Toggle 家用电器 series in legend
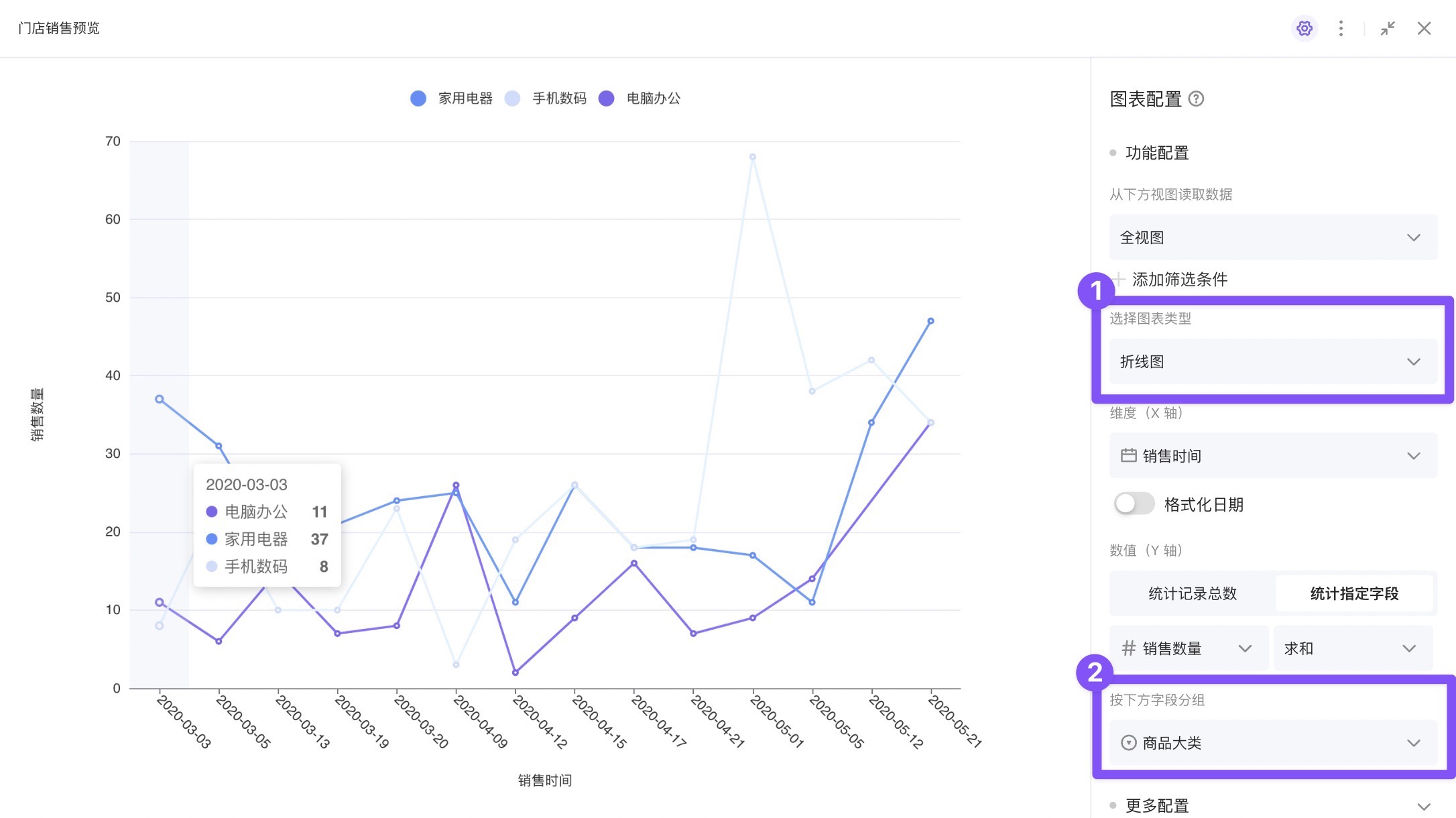The width and height of the screenshot is (1456, 818). point(452,99)
